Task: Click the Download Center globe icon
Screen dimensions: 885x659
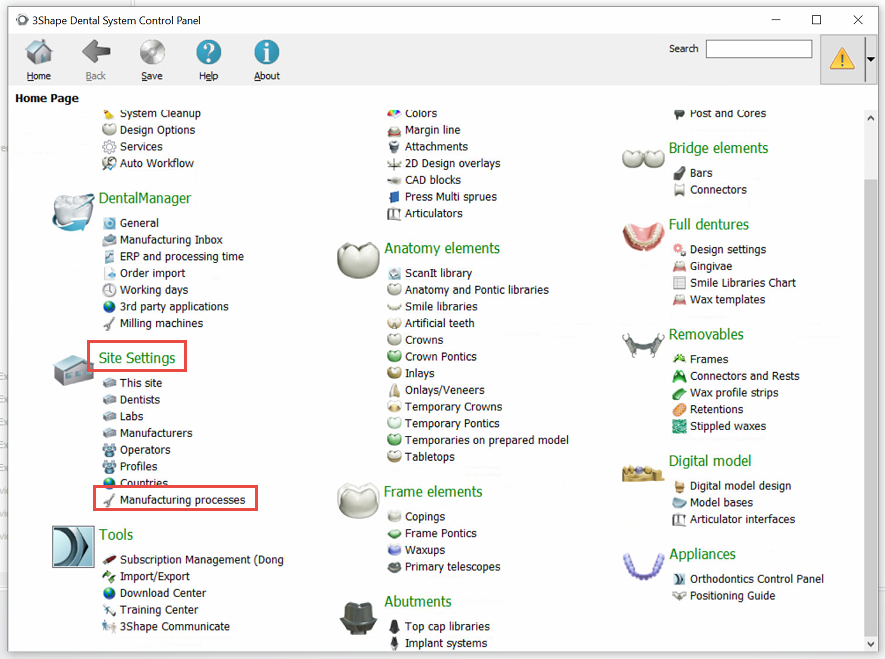Action: click(x=109, y=594)
